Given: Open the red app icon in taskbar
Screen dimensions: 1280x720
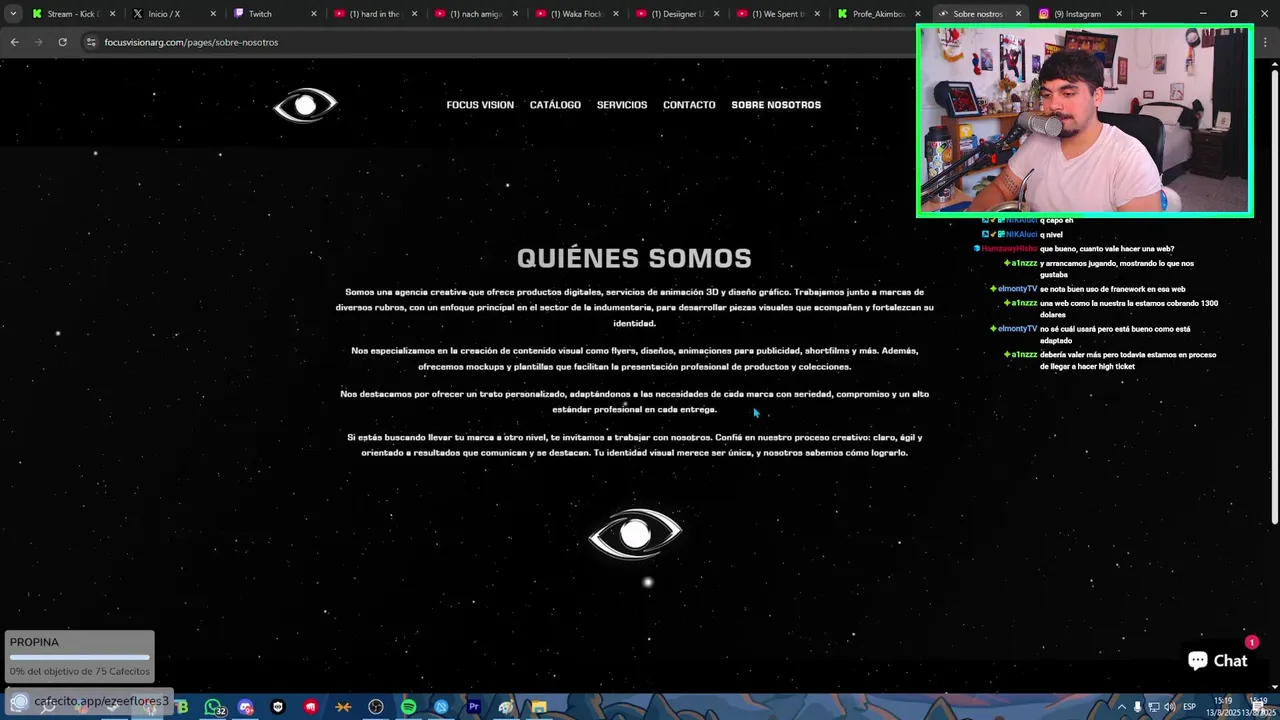Looking at the screenshot, I should click(310, 707).
